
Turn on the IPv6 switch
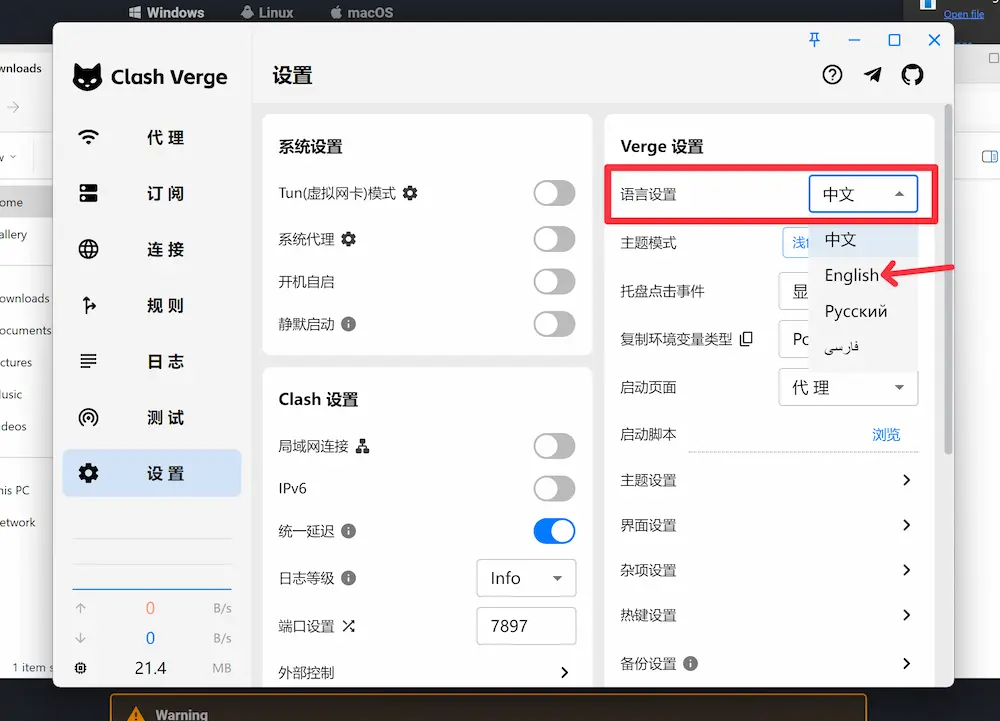(x=554, y=488)
